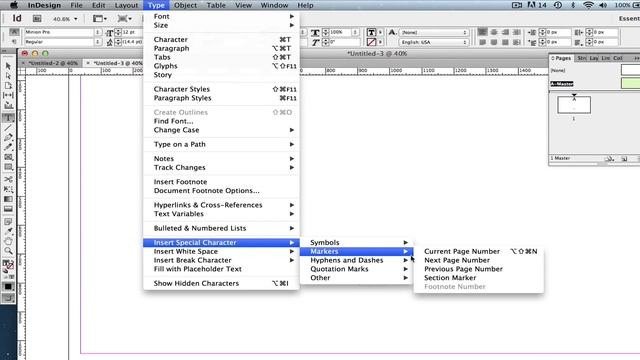Open the Apple menu
The height and width of the screenshot is (360, 640).
[13, 5]
